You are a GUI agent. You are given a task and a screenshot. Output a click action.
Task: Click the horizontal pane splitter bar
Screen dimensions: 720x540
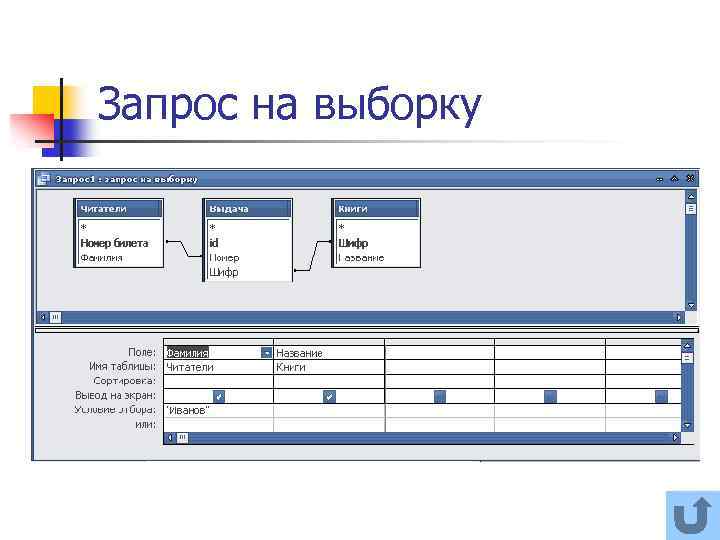point(367,330)
